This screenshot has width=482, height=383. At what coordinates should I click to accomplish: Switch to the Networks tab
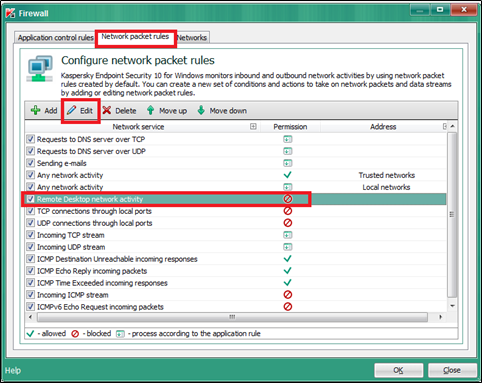tap(192, 38)
